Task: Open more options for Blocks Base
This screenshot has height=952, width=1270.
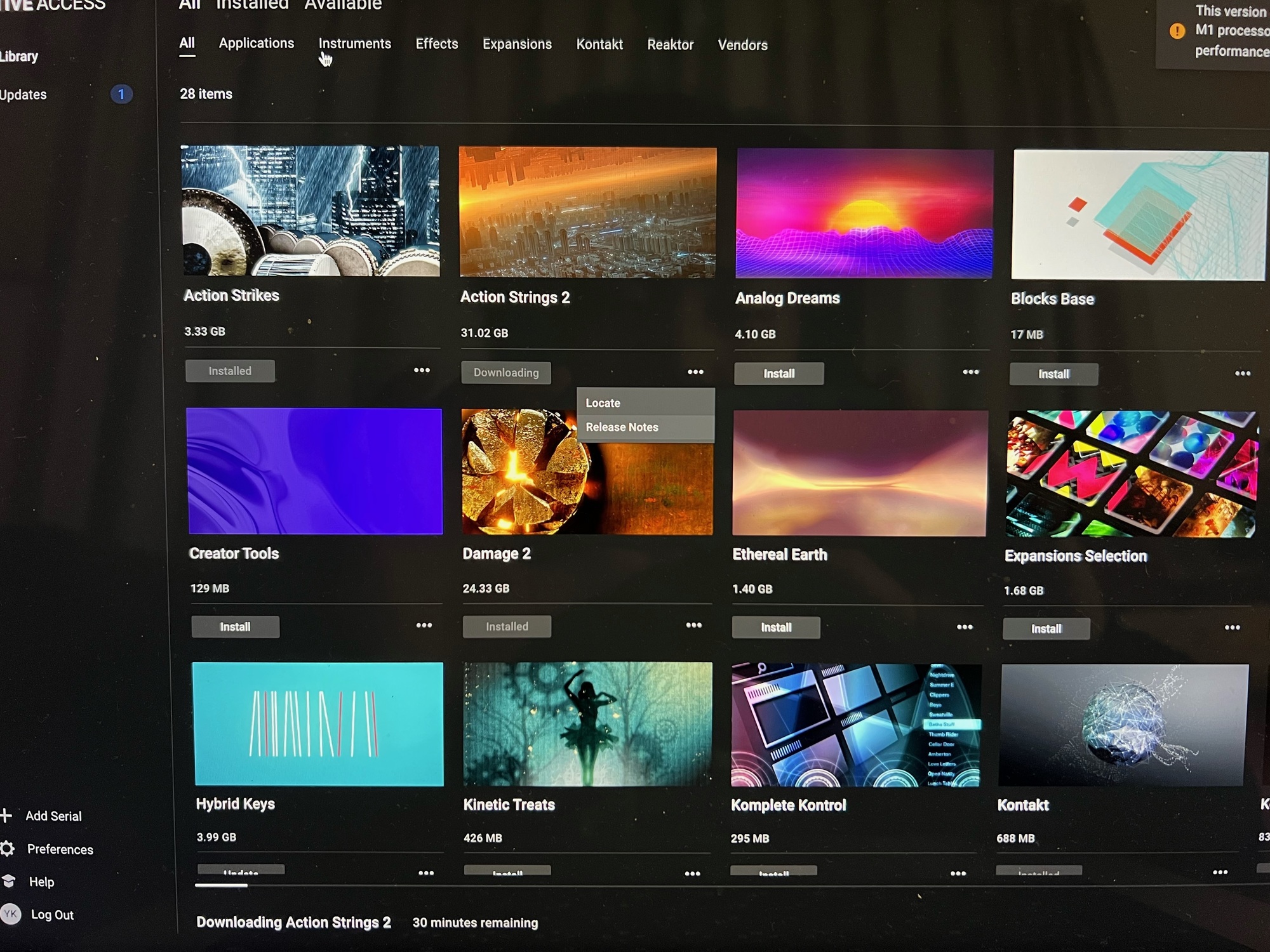Action: coord(1242,373)
